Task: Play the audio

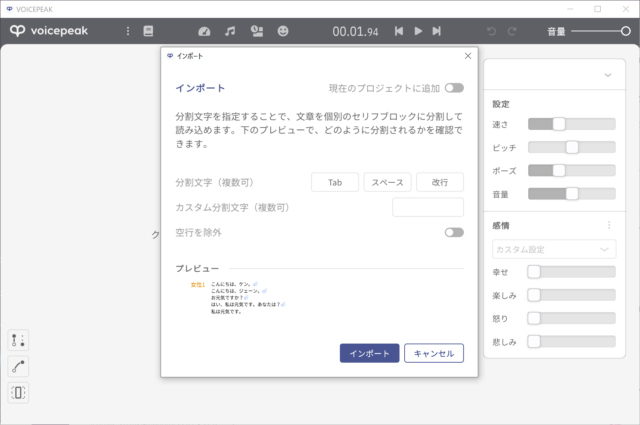Action: (x=418, y=31)
